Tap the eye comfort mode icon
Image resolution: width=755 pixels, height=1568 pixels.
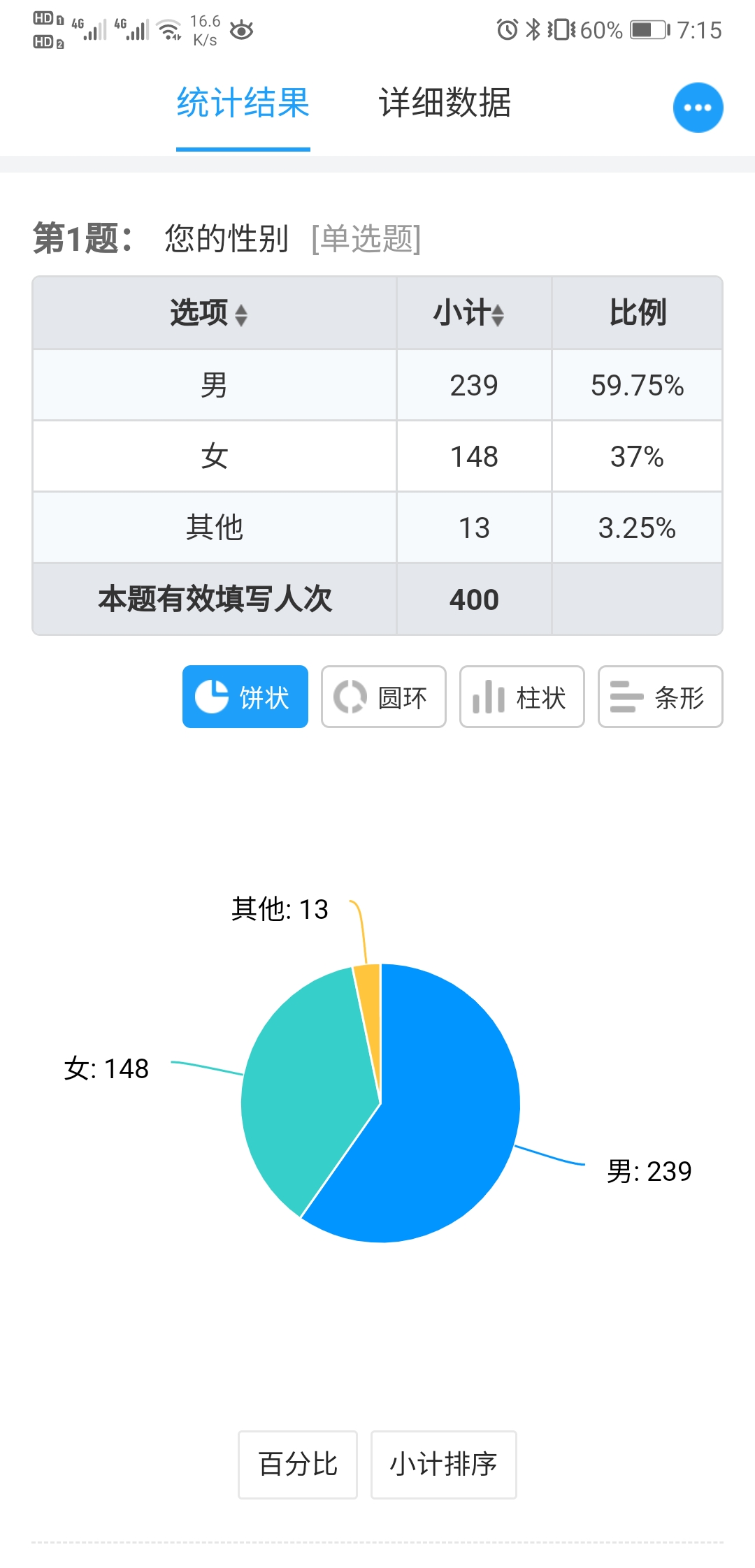click(x=241, y=30)
